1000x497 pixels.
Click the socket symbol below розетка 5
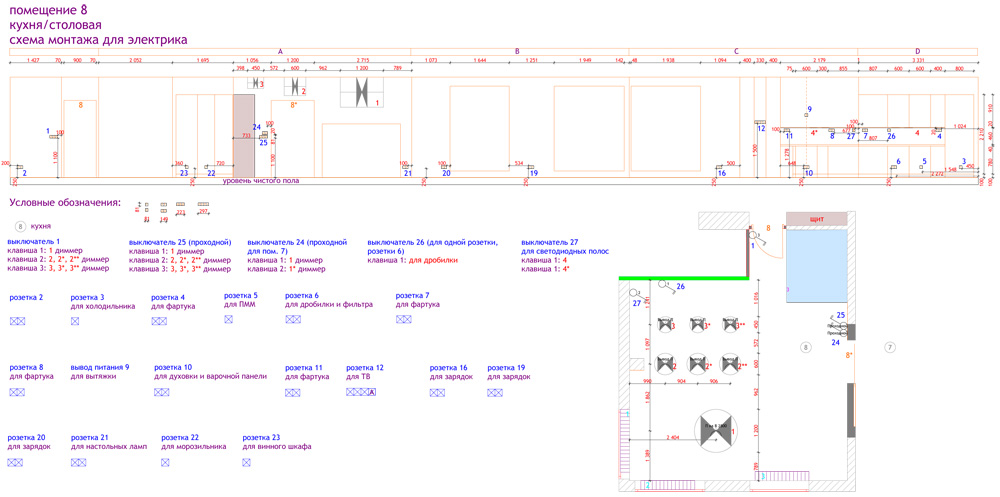point(229,320)
